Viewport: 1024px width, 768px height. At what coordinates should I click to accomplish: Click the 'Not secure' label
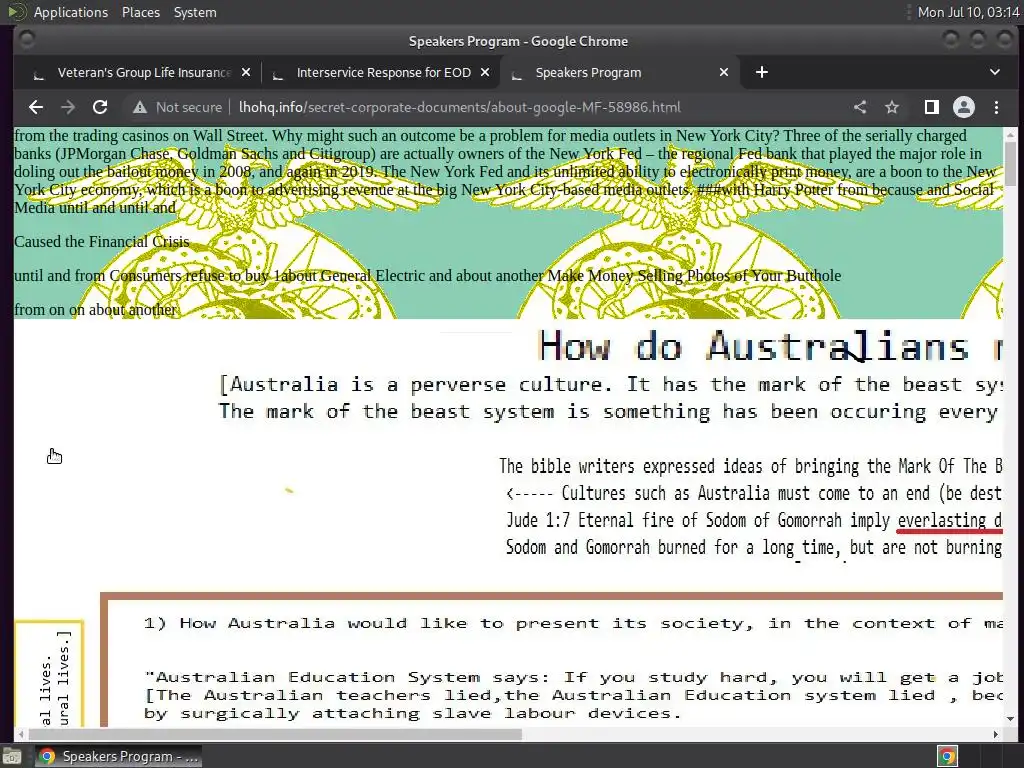(x=189, y=107)
